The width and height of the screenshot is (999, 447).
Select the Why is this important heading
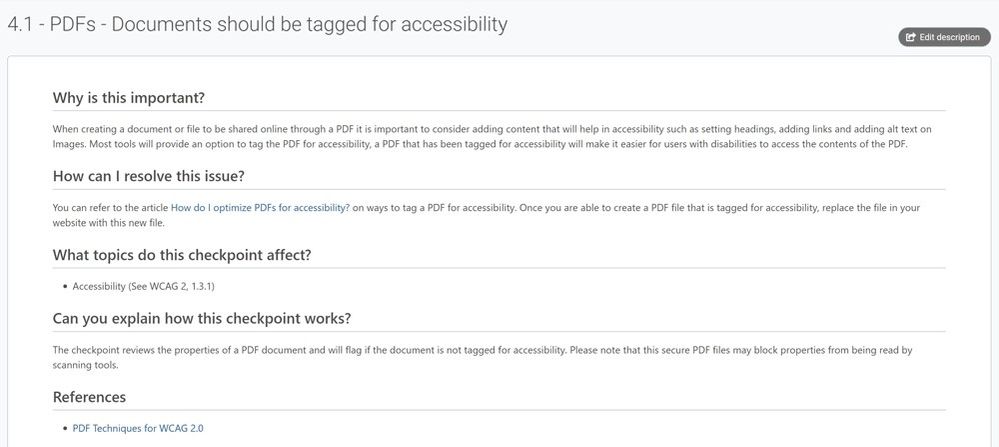pos(129,98)
